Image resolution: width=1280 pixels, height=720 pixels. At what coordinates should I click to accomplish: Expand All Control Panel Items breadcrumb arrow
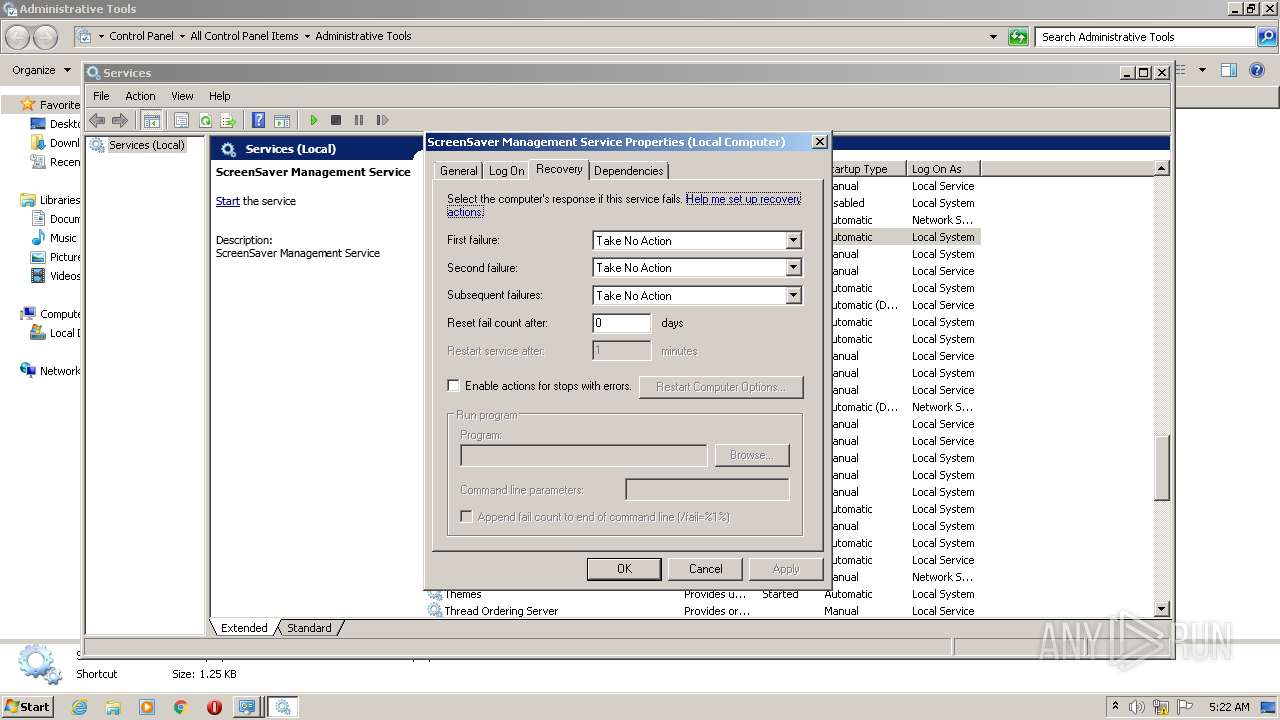coord(307,36)
